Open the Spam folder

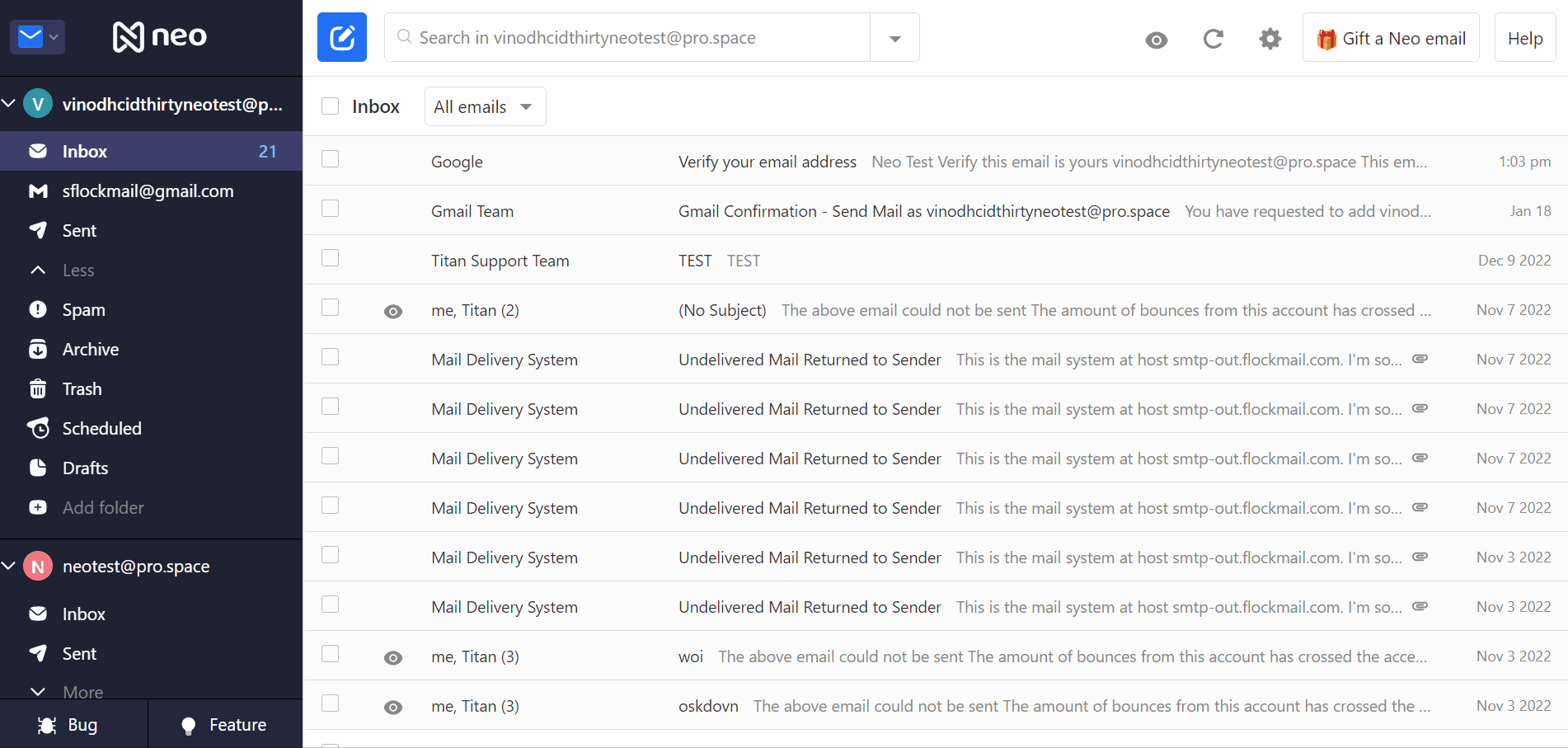point(152,309)
